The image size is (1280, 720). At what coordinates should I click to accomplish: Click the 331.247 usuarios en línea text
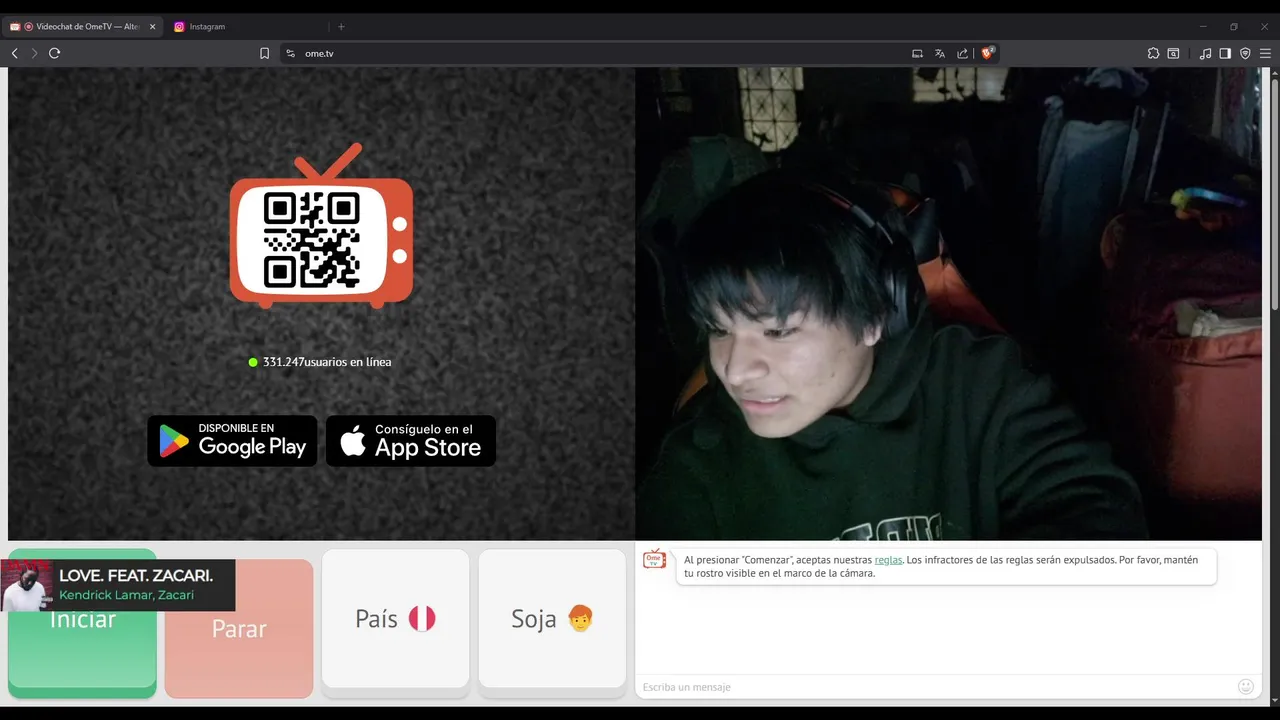(327, 362)
